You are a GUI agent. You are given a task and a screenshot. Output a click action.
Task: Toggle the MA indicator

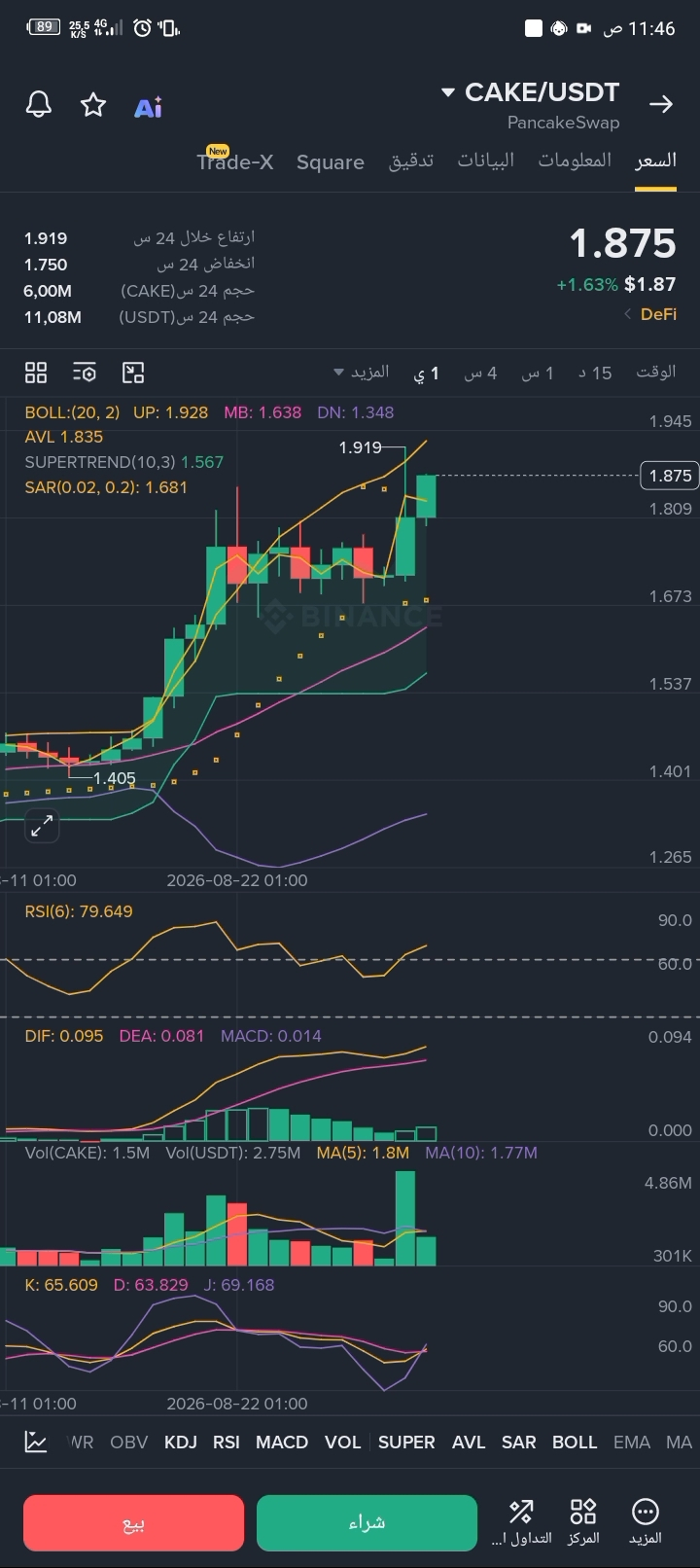point(679,1443)
